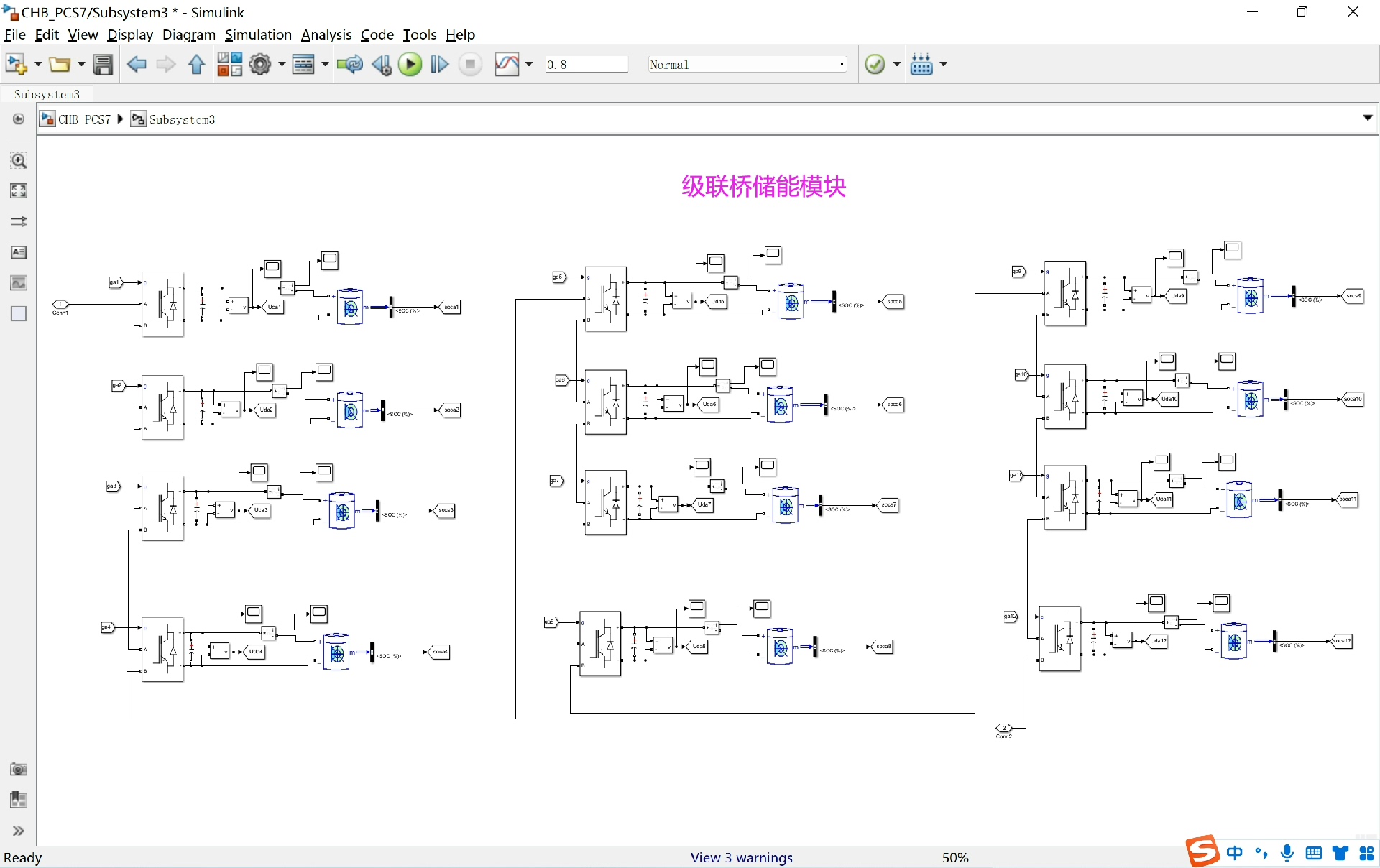Click the Save model icon

click(103, 65)
